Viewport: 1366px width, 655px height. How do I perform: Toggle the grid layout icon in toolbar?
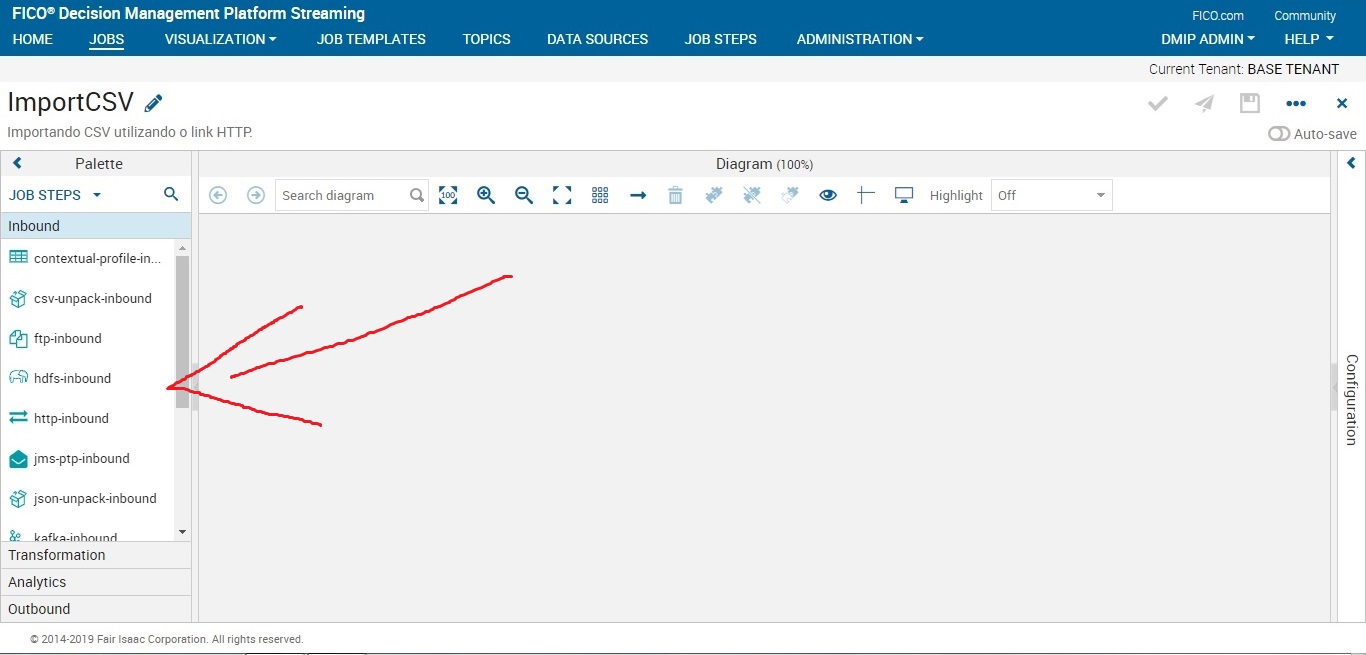click(x=600, y=195)
